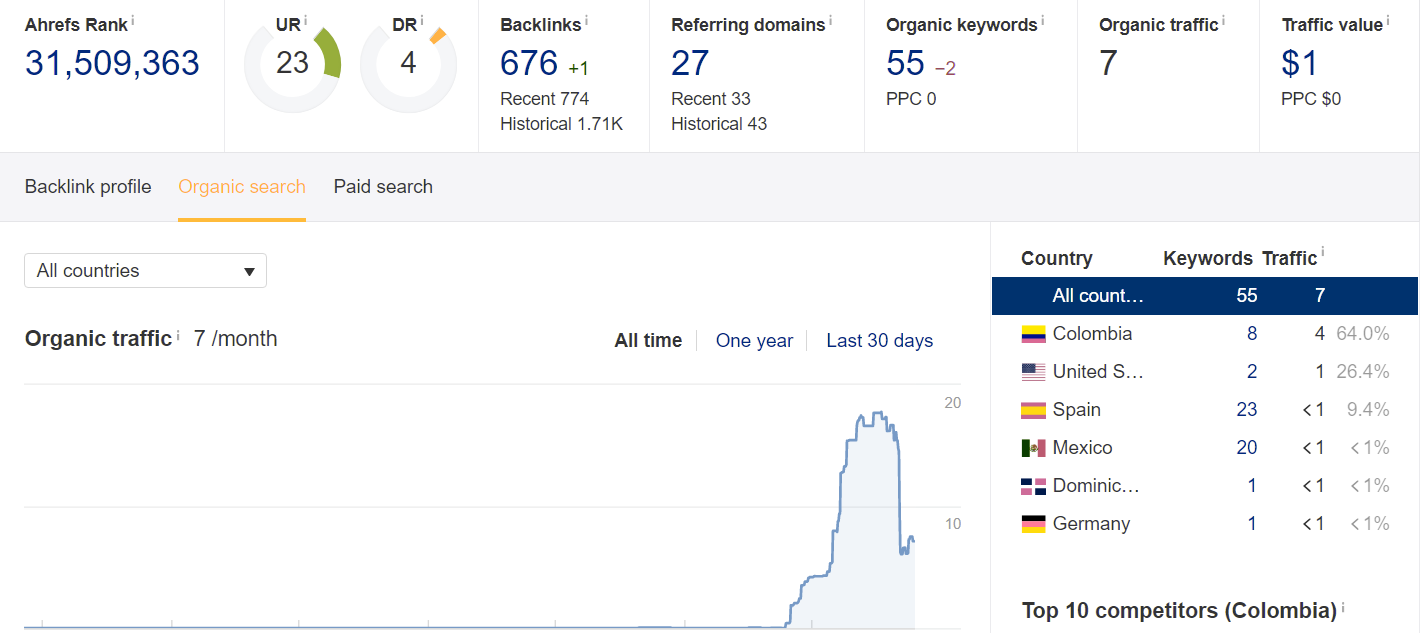Screen dimensions: 1422x633
Task: Click Mexico country name
Action: tap(1083, 448)
